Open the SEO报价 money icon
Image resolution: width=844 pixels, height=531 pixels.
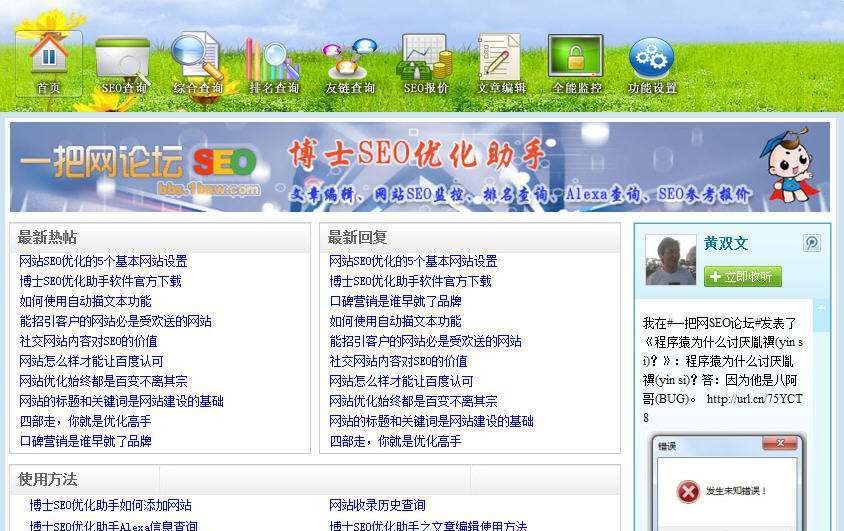(x=425, y=64)
